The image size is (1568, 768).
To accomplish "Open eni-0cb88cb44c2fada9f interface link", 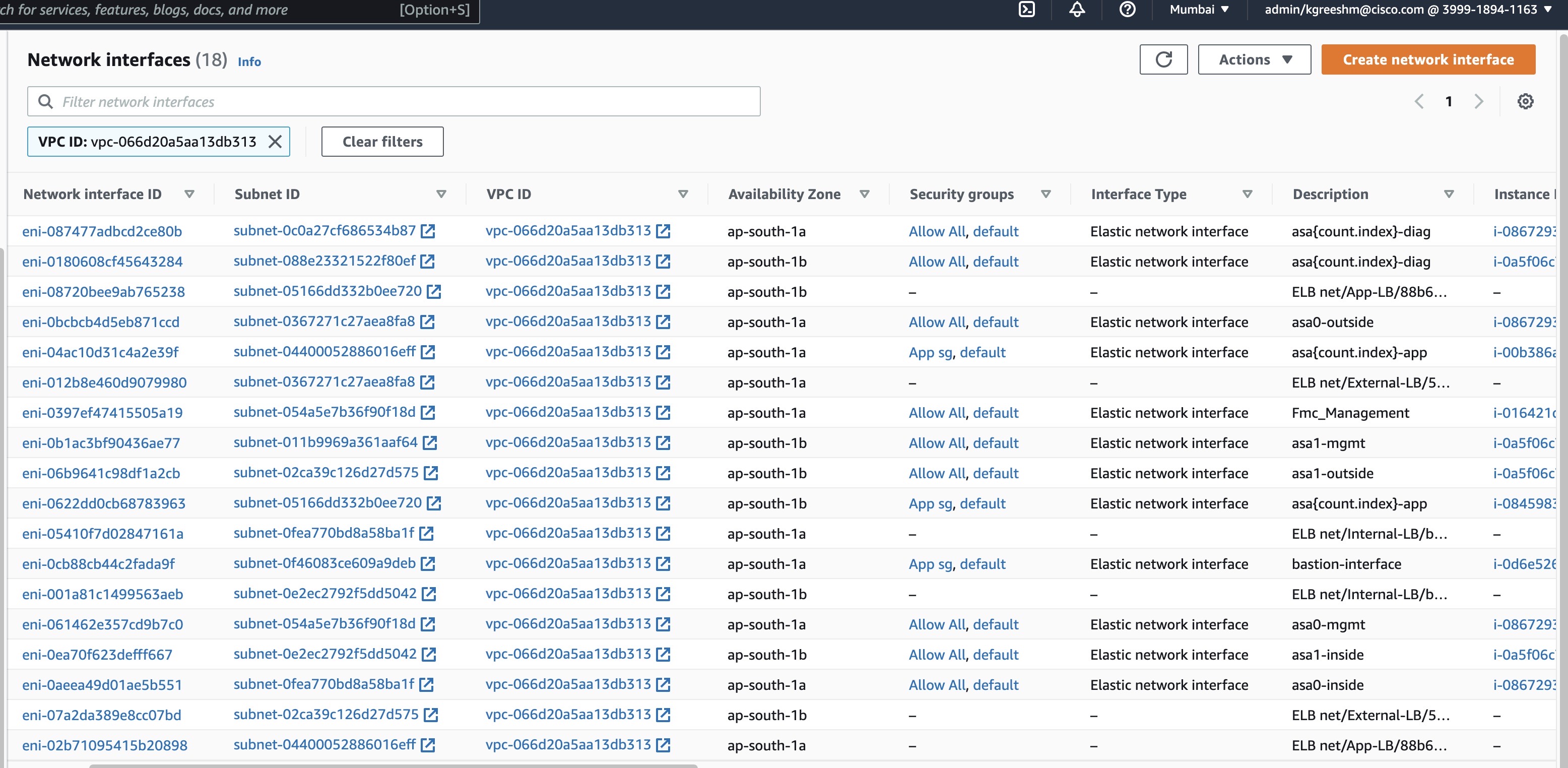I will coord(99,564).
